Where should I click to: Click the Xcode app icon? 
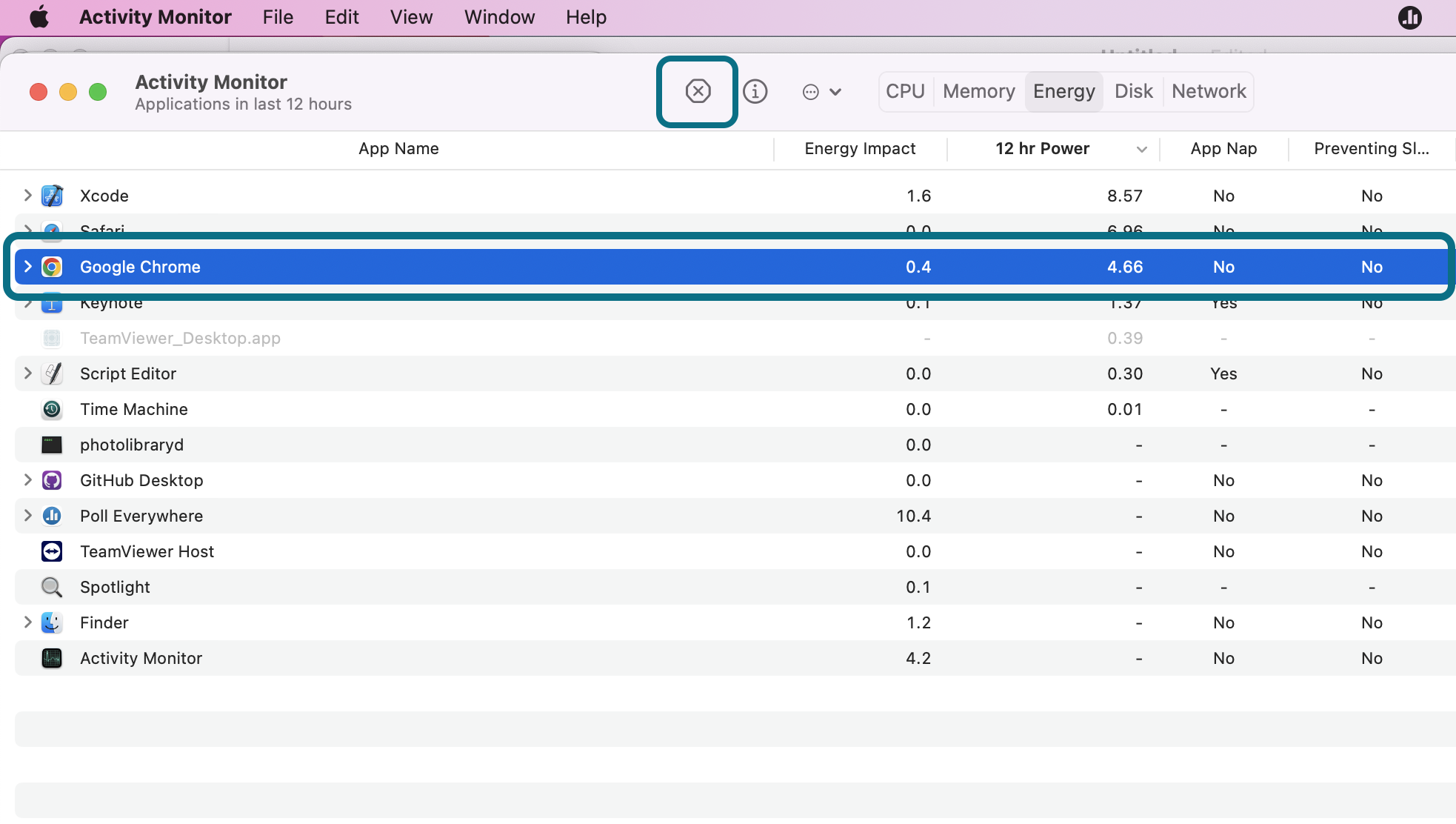[x=52, y=196]
